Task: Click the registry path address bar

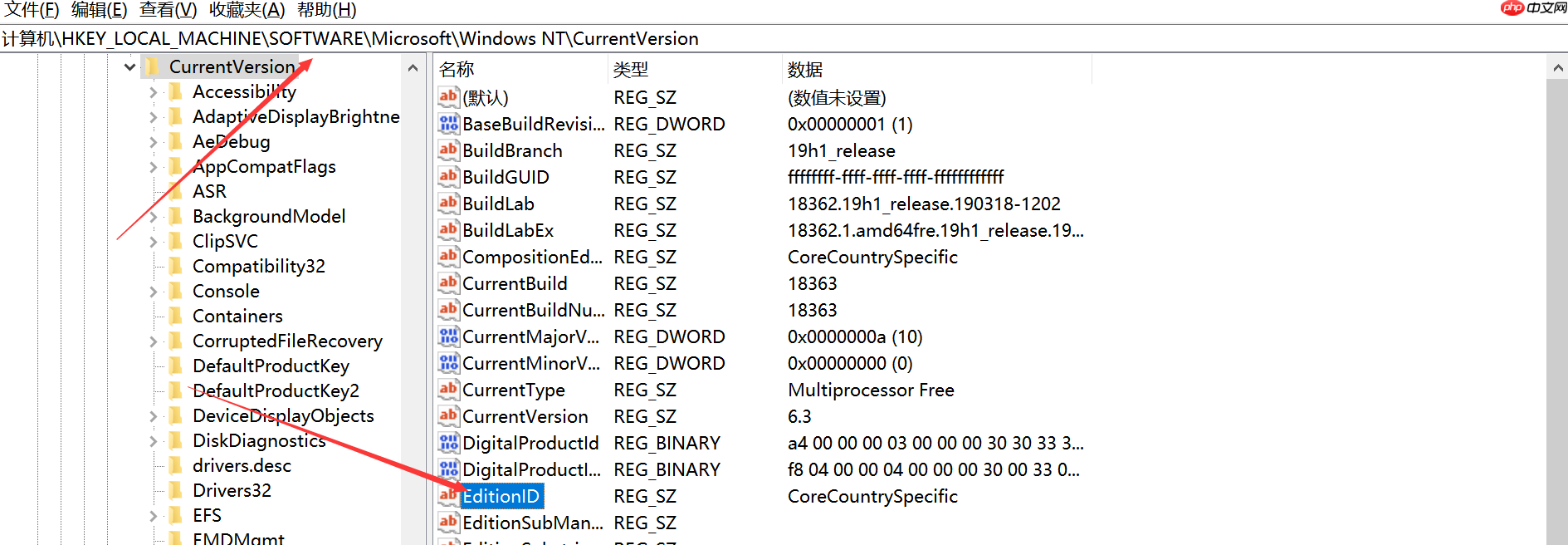Action: (784, 39)
